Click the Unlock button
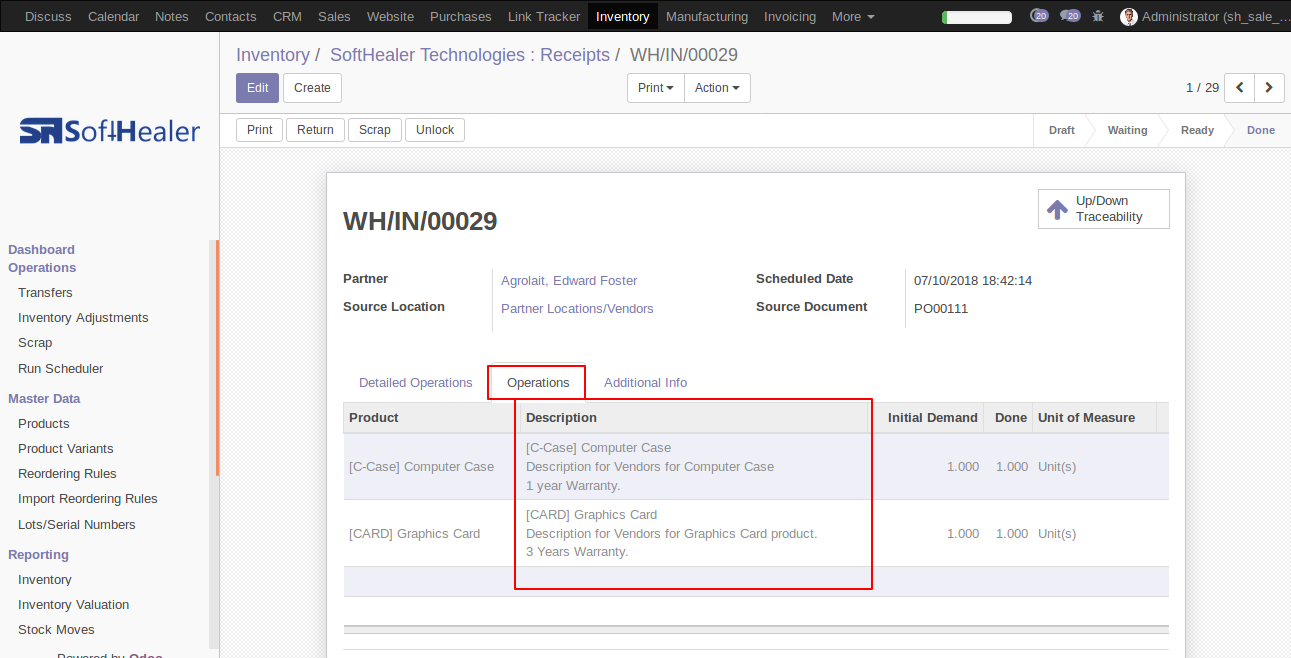 [x=435, y=130]
